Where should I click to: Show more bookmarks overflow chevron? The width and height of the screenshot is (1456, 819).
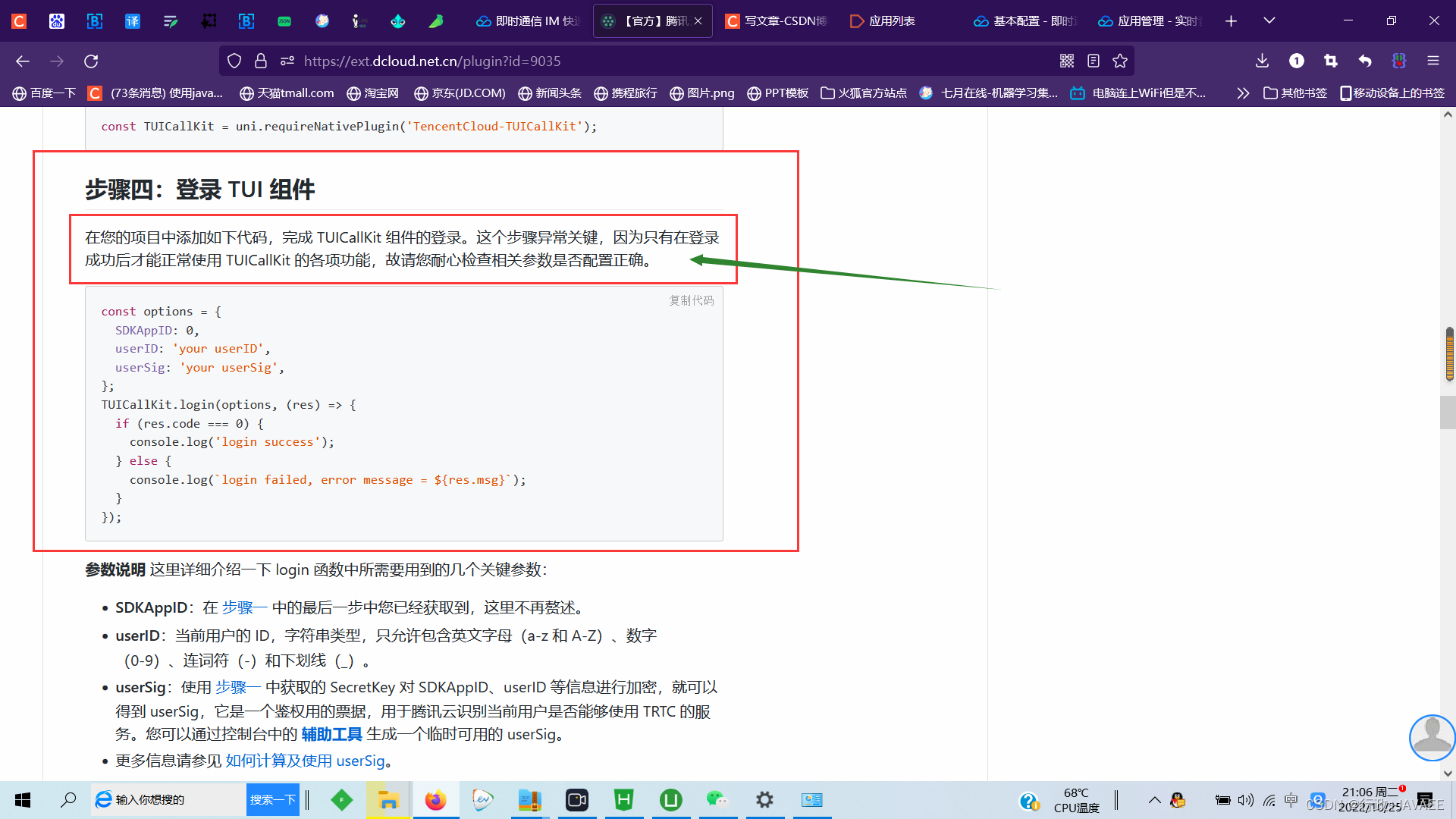[x=1242, y=93]
